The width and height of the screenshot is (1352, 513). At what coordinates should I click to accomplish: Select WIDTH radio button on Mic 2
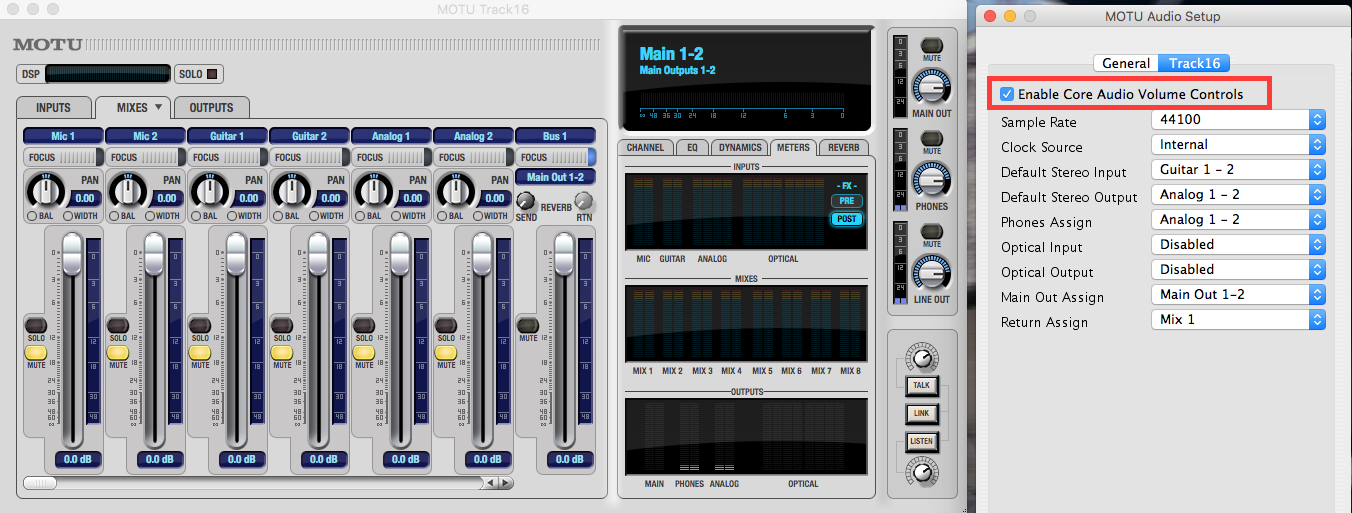click(150, 216)
